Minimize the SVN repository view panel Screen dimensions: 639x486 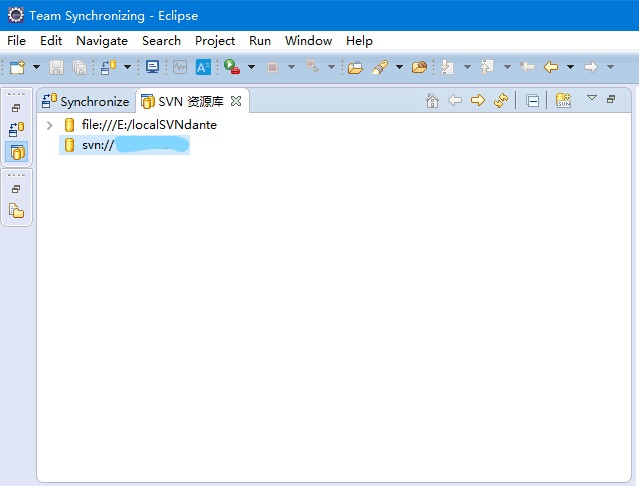(611, 99)
